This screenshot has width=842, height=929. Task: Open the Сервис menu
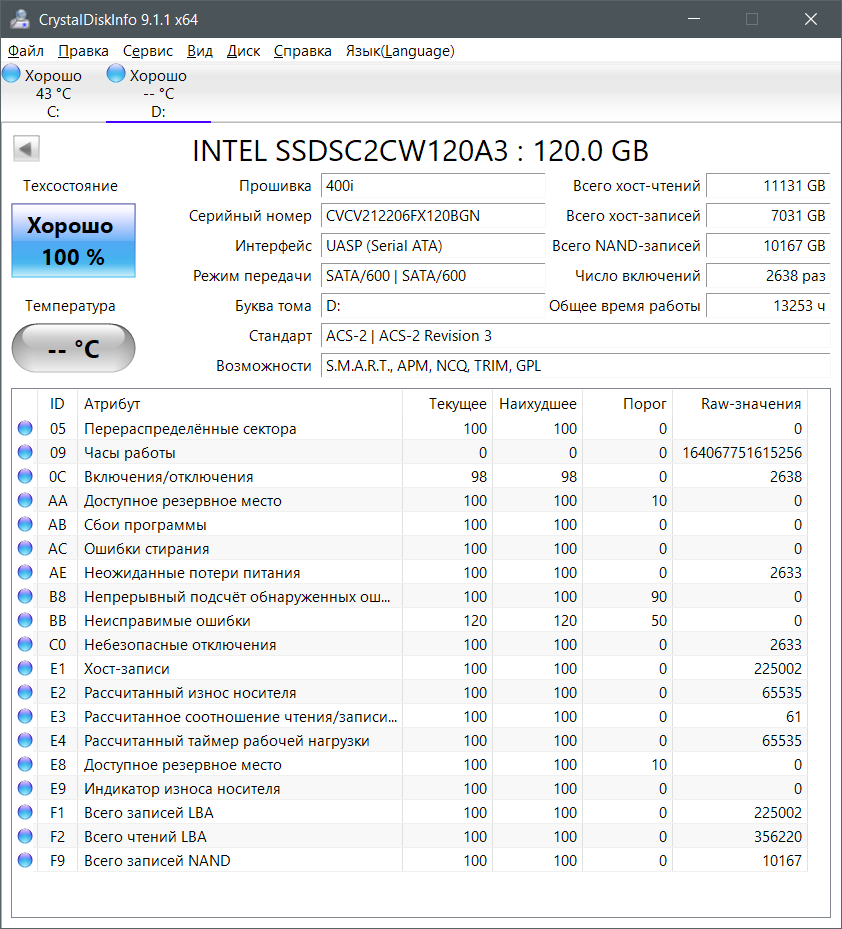pos(148,52)
